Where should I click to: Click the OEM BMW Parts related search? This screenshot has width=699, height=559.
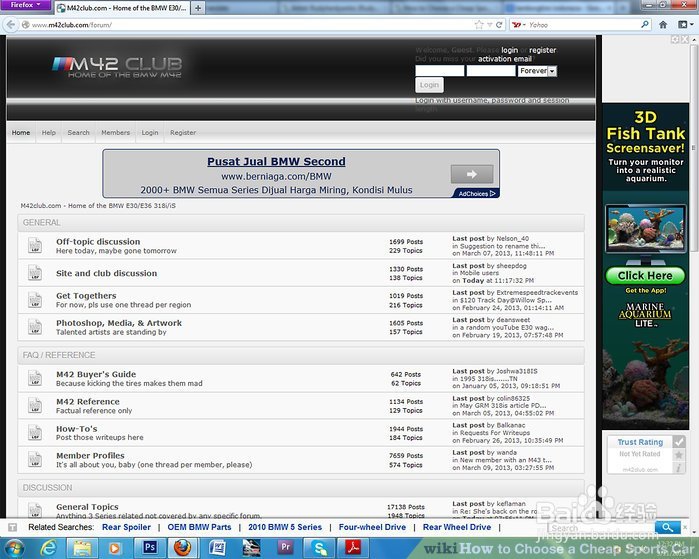pos(199,527)
